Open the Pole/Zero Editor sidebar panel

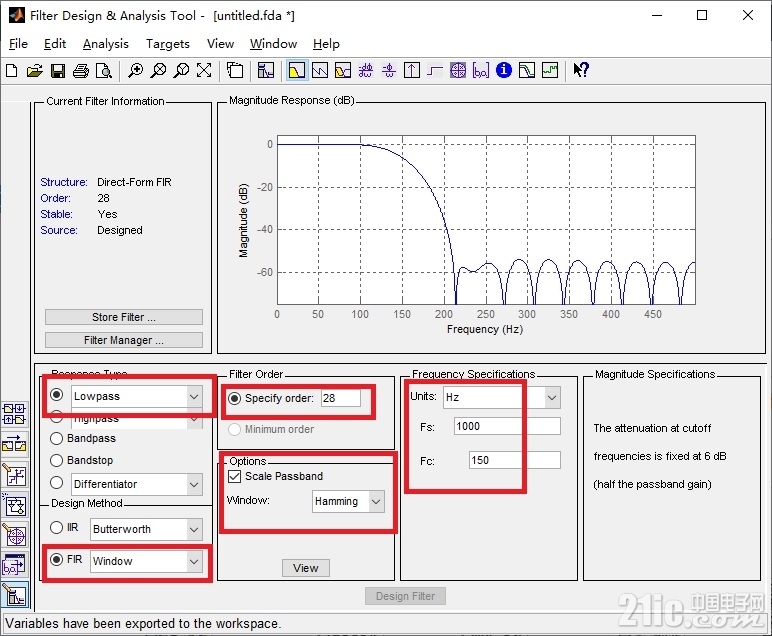click(14, 536)
